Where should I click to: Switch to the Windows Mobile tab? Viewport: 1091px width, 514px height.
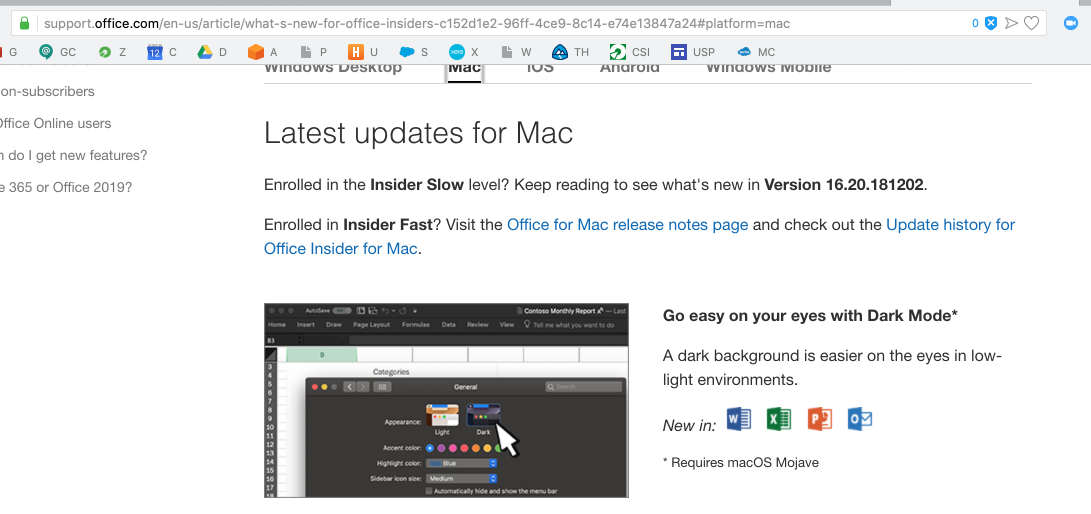click(768, 70)
